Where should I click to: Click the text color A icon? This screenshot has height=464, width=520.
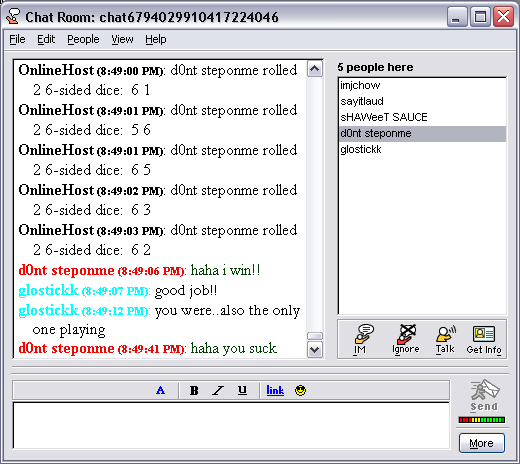point(160,390)
